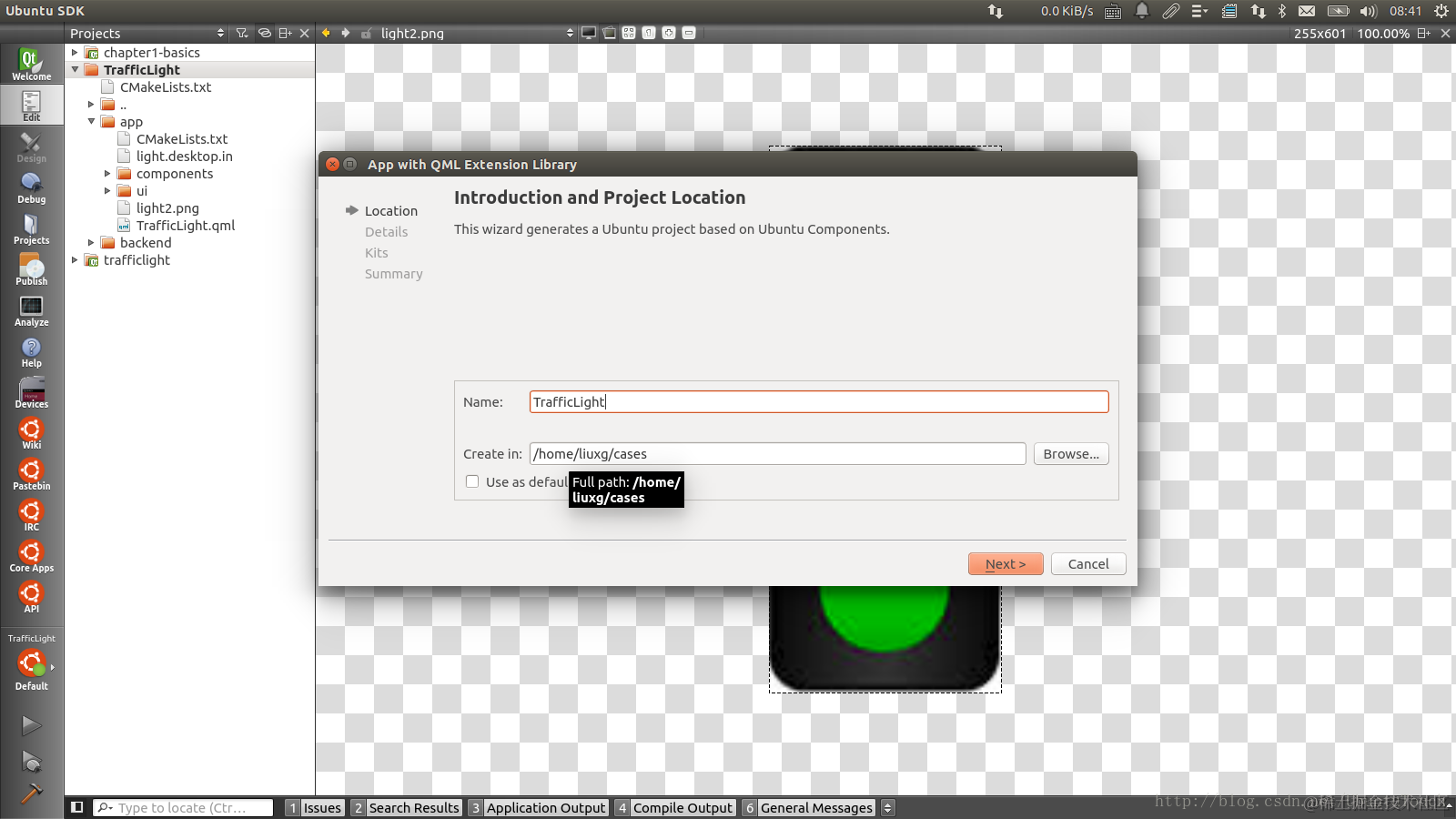1456x819 pixels.
Task: Open the IRC shortcut
Action: (x=31, y=515)
